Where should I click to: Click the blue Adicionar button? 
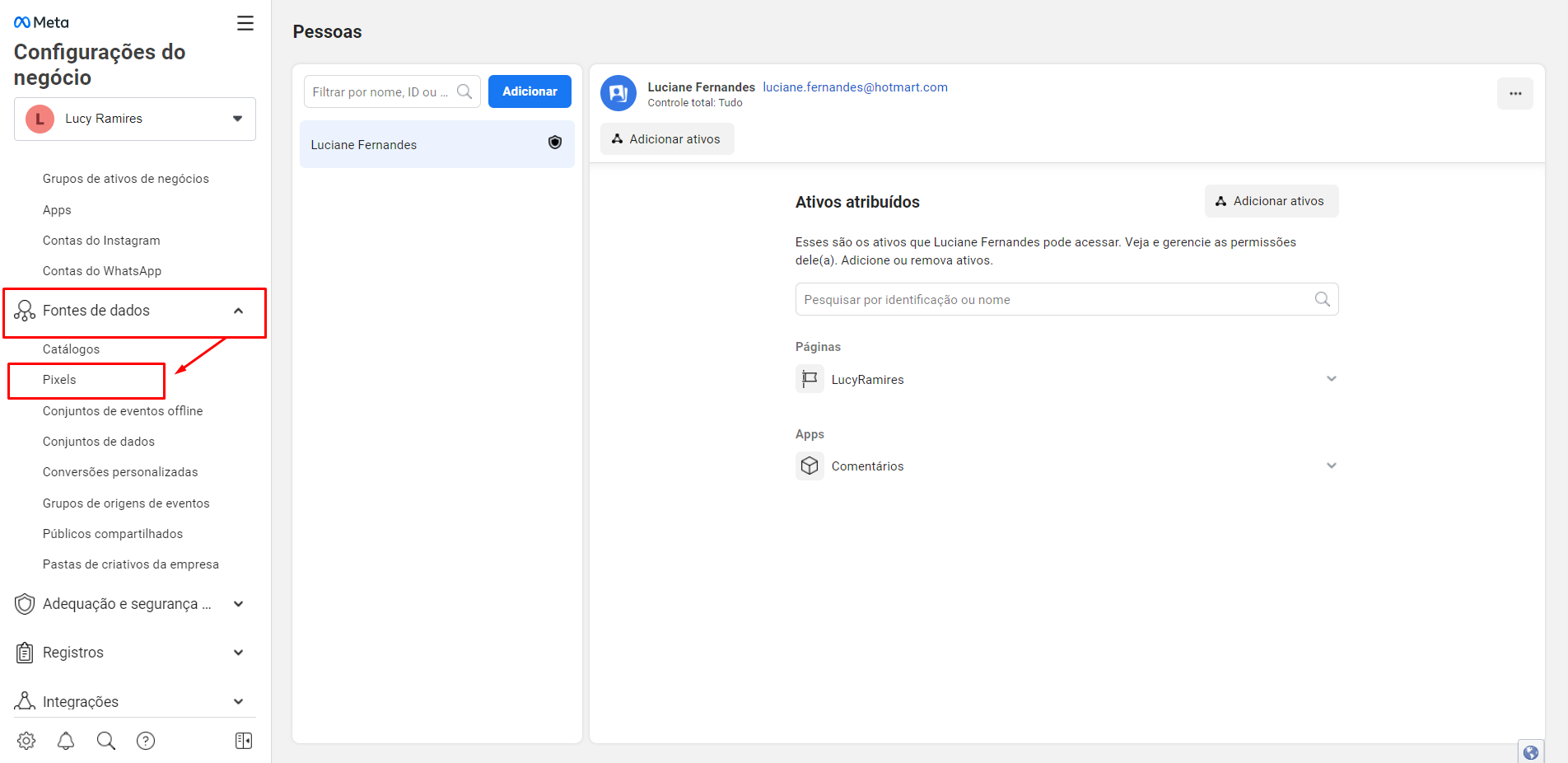(530, 91)
